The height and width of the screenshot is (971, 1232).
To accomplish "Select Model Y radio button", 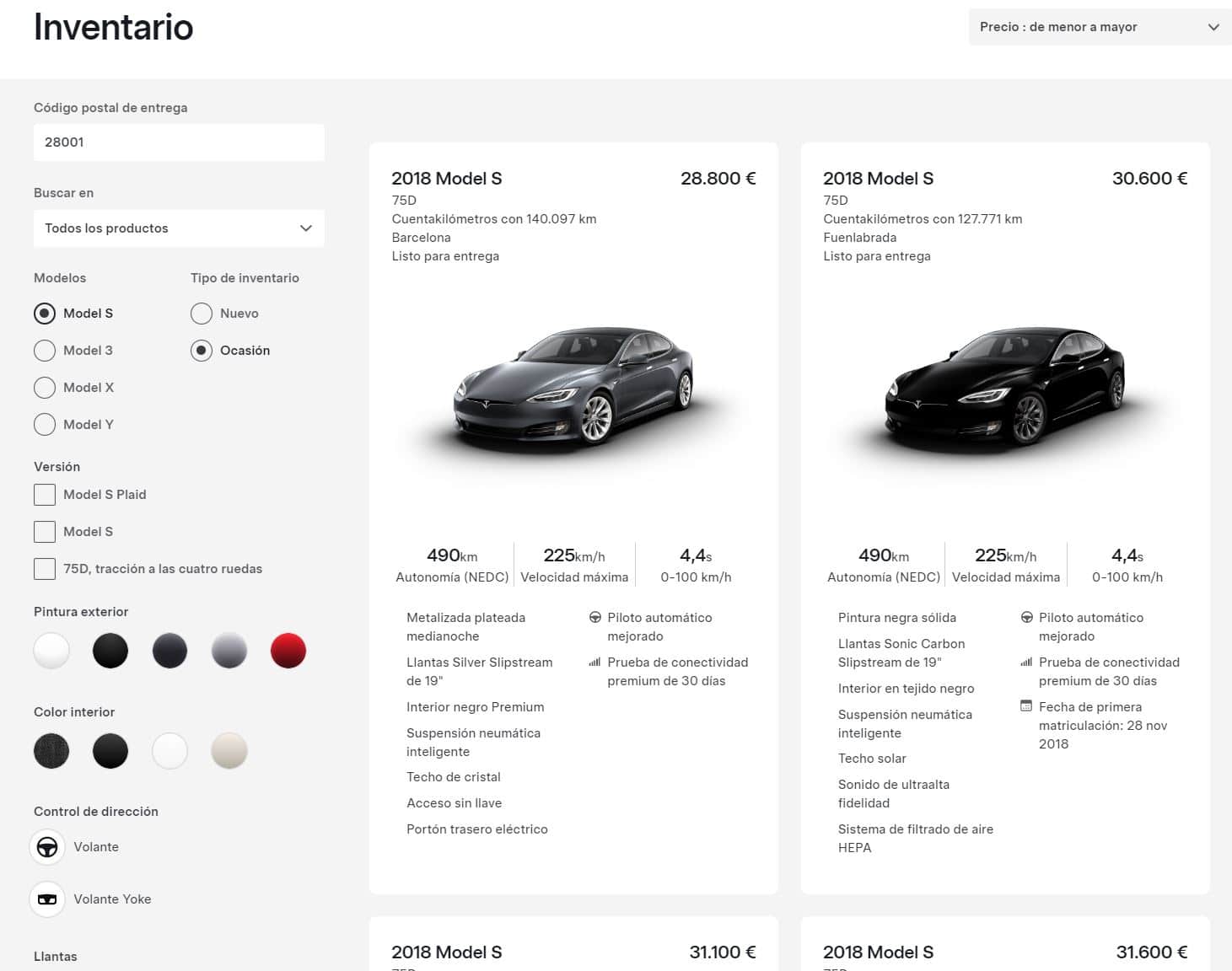I will [x=45, y=425].
